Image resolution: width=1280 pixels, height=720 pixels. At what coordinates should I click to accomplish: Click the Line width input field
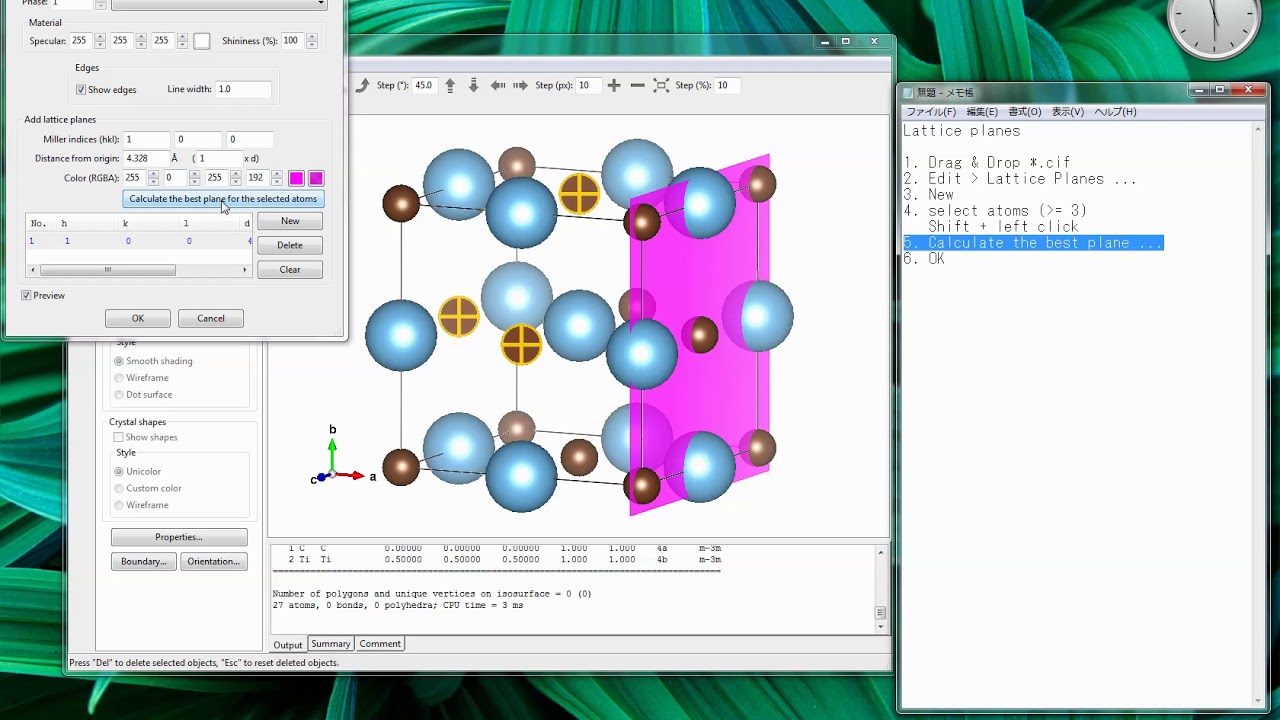point(244,89)
